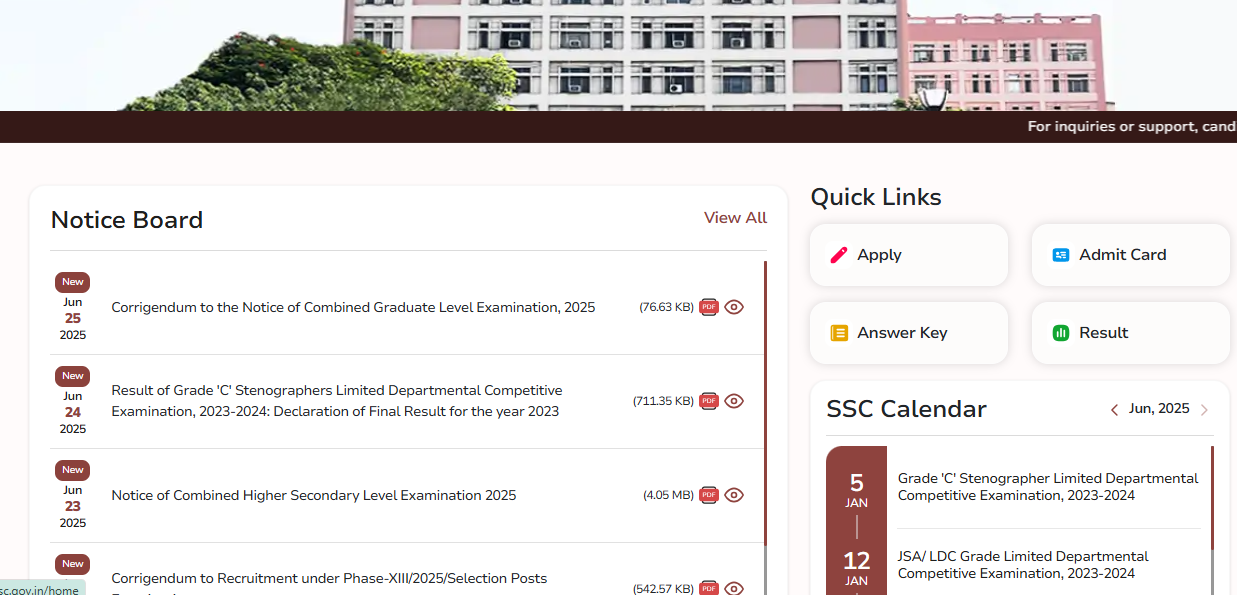Click the yellow list icon on Answer Key
Screen dimensions: 1237x595
click(839, 333)
